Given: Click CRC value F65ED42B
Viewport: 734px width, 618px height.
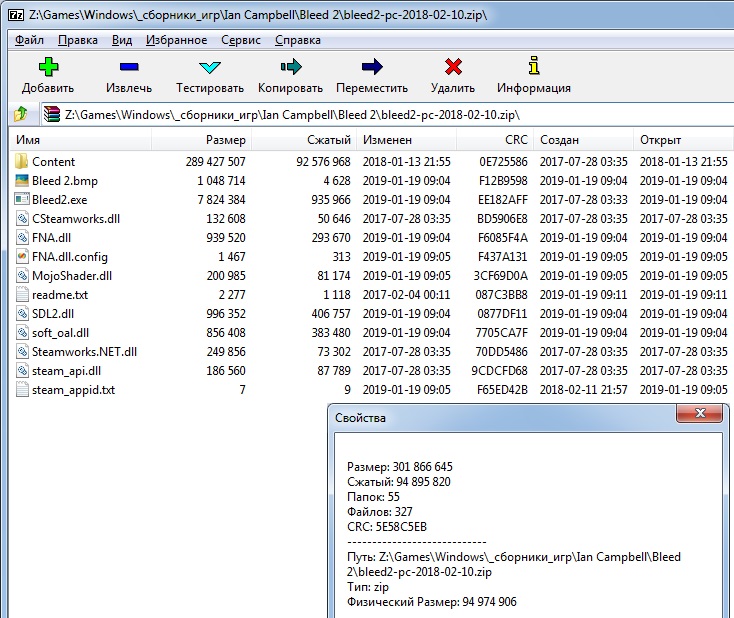Looking at the screenshot, I should tap(502, 390).
